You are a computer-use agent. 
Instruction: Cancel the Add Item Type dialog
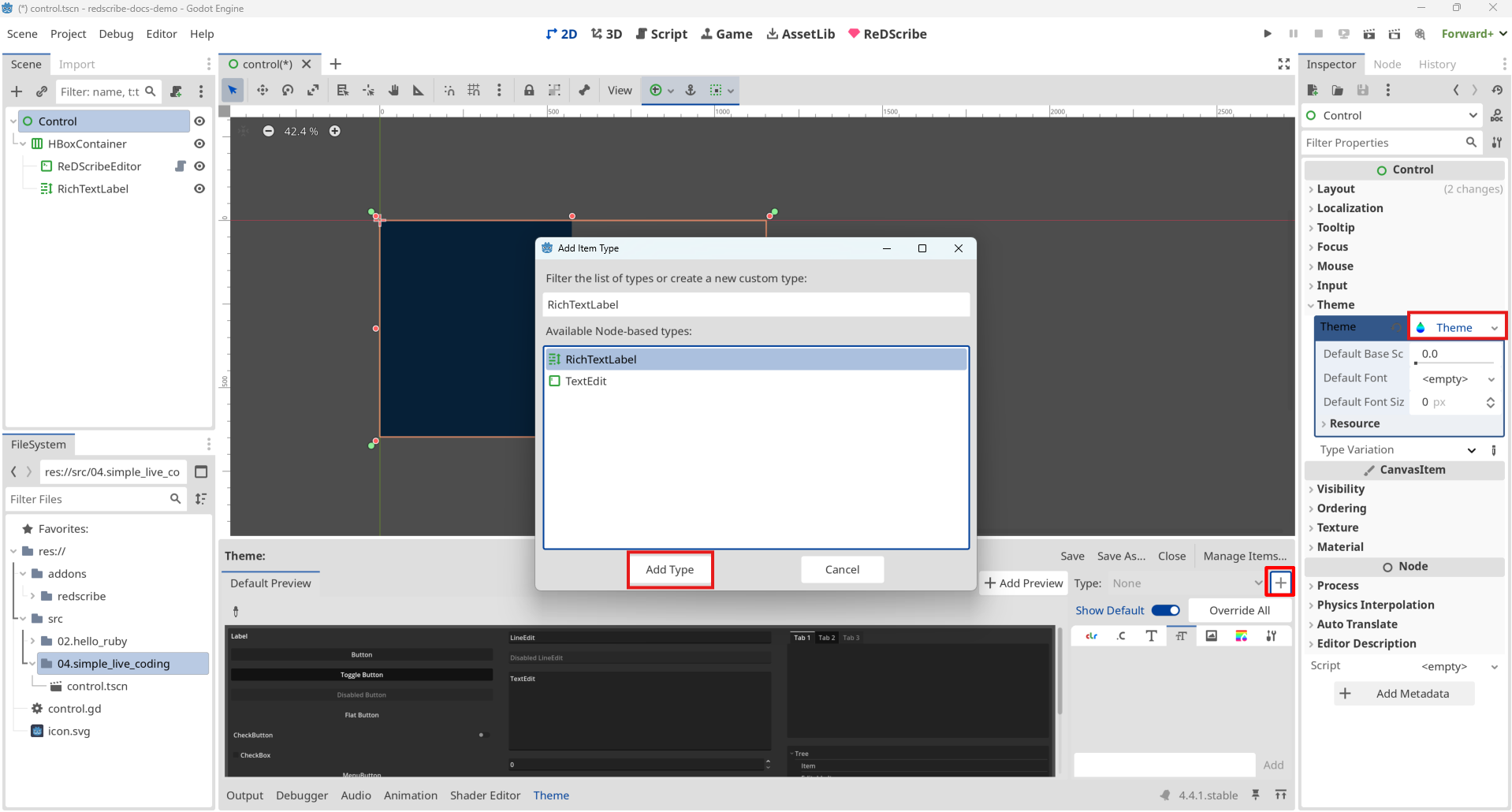tap(842, 569)
